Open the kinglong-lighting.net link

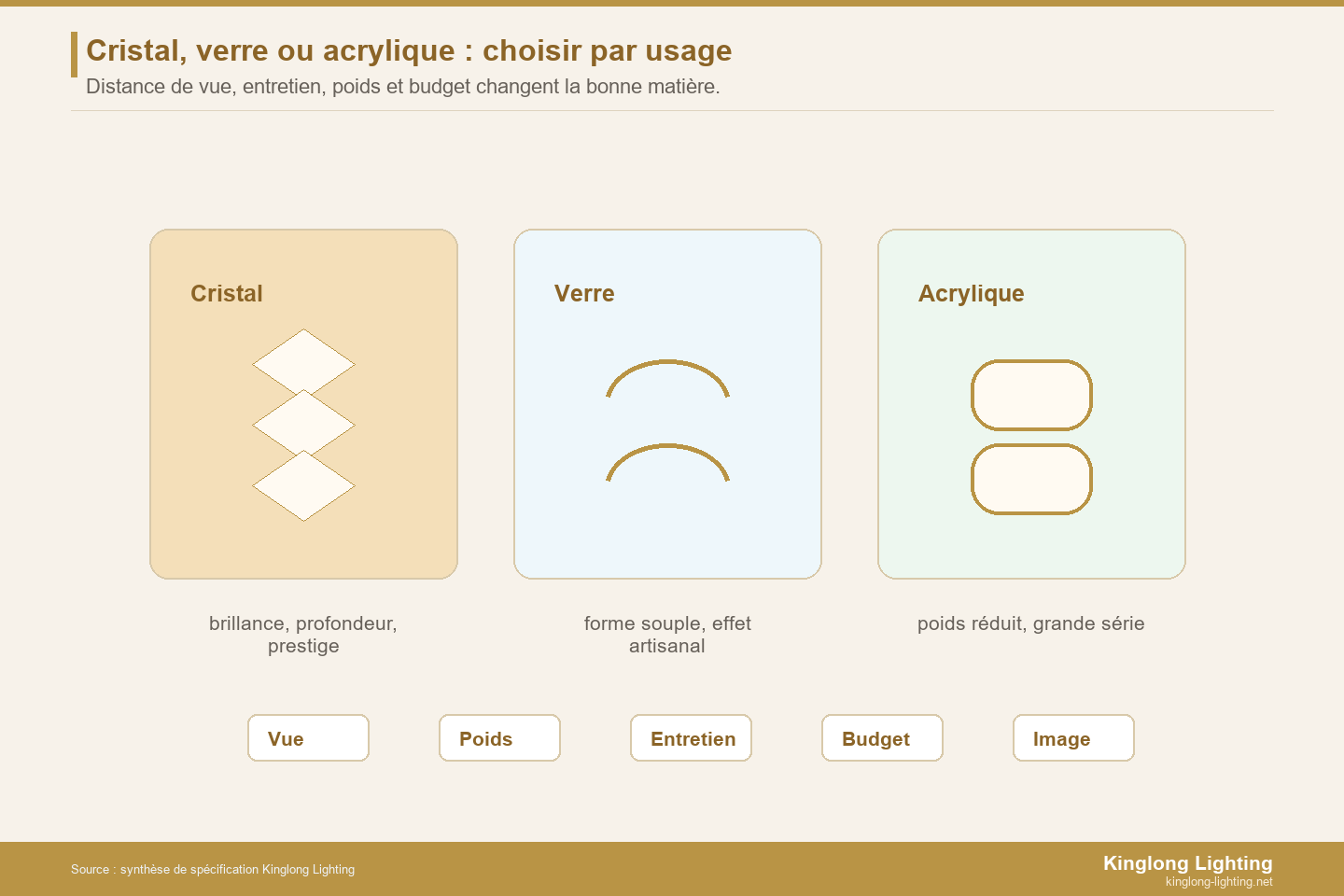(1219, 882)
